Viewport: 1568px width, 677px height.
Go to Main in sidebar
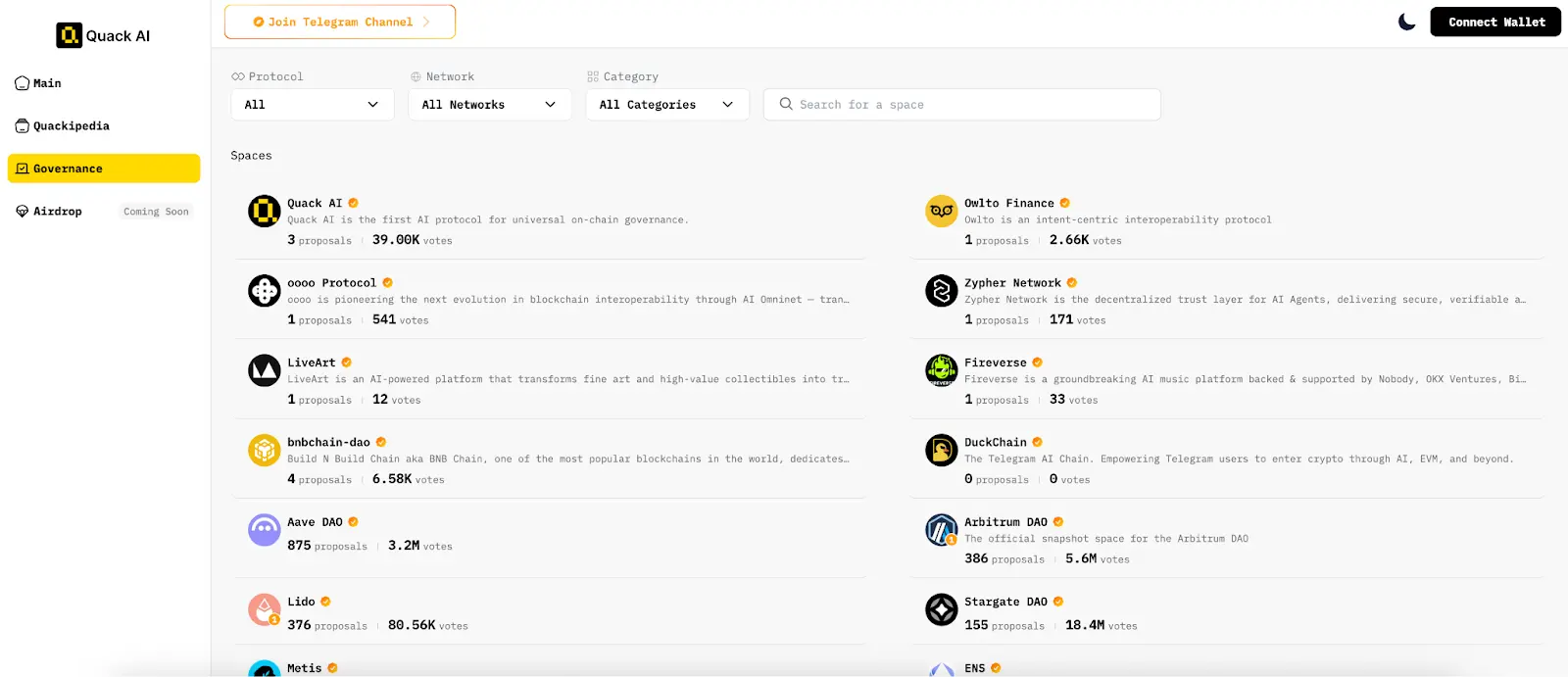[47, 83]
